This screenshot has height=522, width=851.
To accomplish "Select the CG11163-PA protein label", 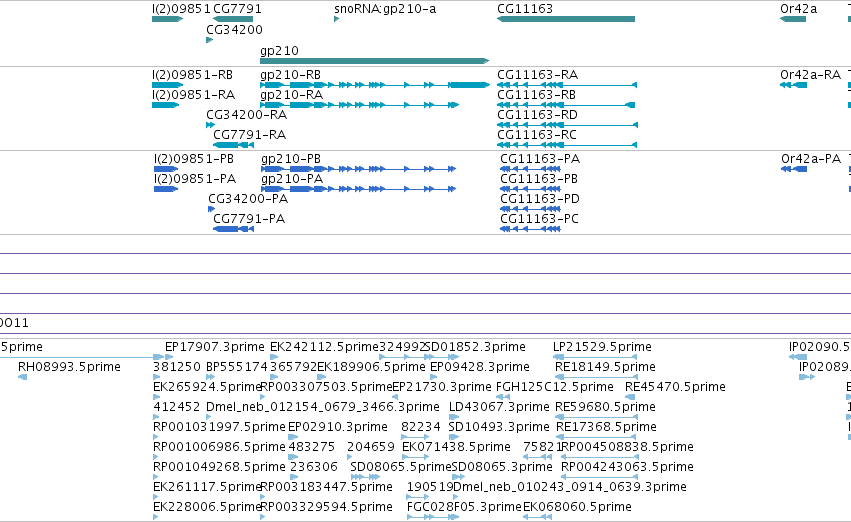I will [x=540, y=158].
